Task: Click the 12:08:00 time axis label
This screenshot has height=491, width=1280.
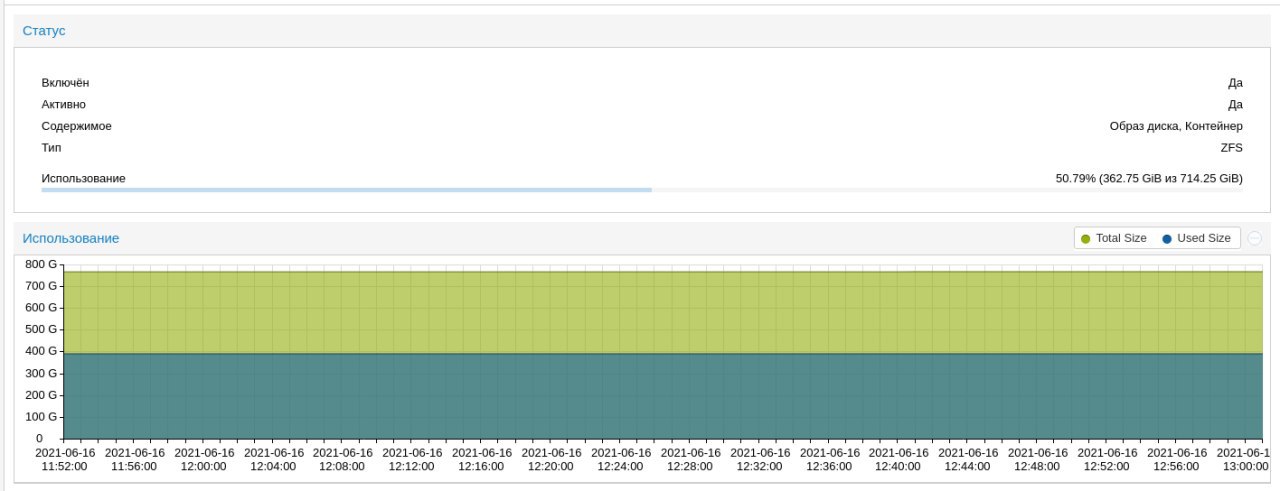Action: 343,459
